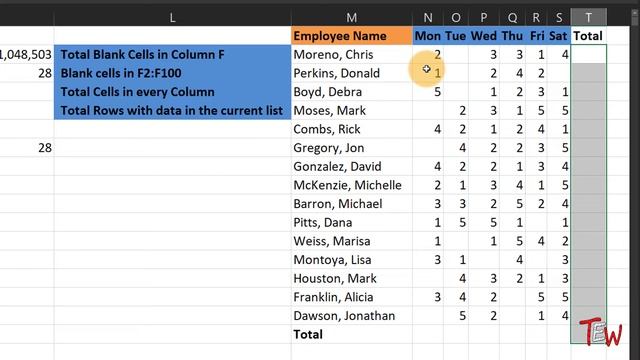This screenshot has width=640, height=360.
Task: Select the 'Moses, Mark' cell
Action: [x=351, y=111]
